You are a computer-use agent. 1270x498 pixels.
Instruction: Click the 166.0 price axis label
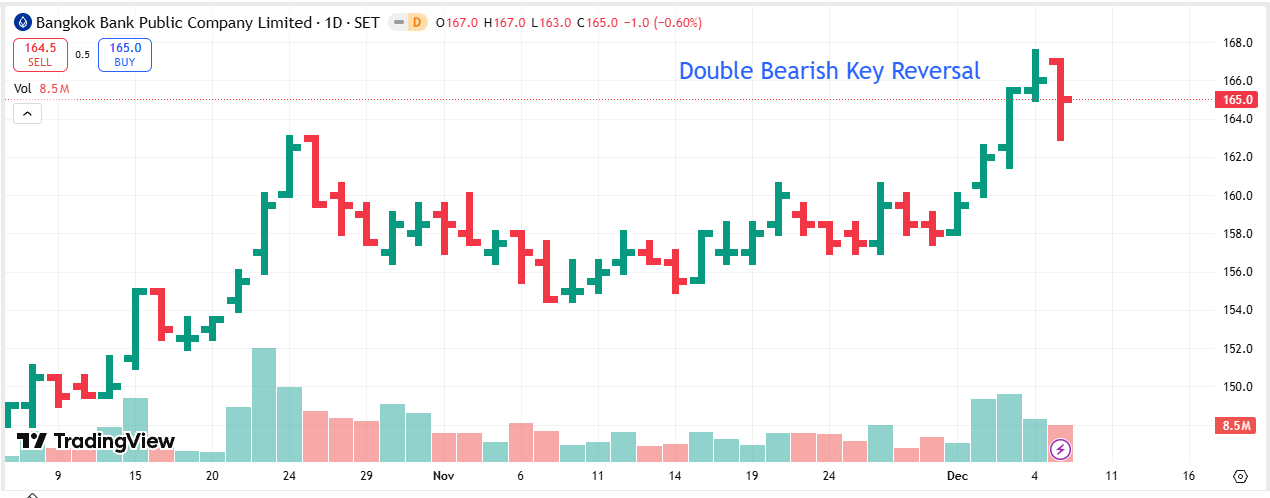coord(1238,81)
